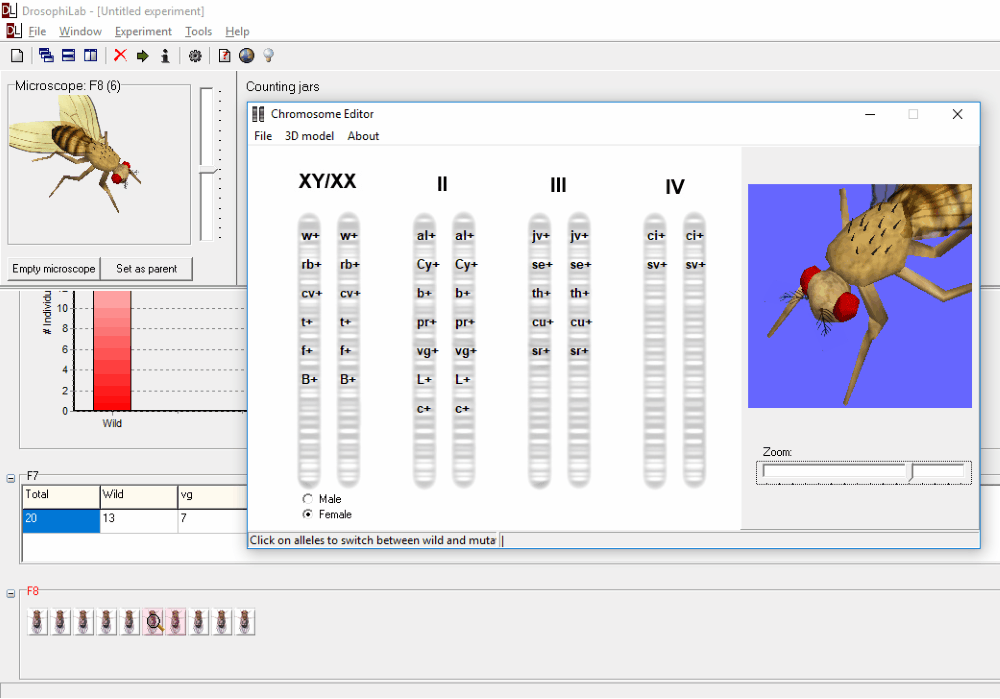The width and height of the screenshot is (1000, 699).
Task: Click the info "i" toolbar icon
Action: point(165,56)
